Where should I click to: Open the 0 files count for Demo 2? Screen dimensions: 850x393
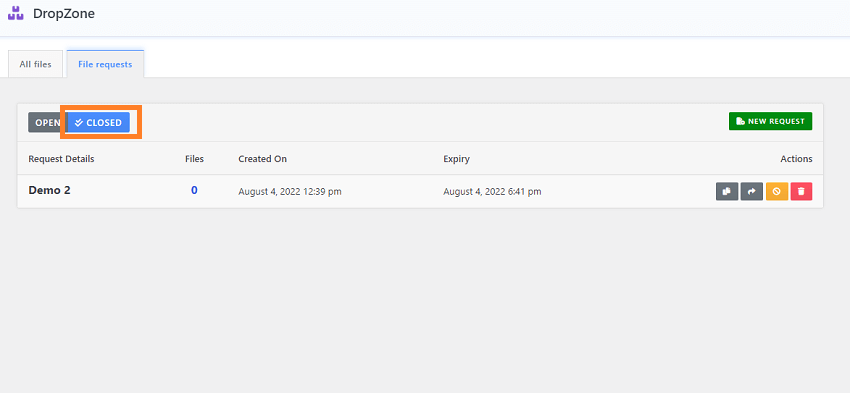point(194,190)
